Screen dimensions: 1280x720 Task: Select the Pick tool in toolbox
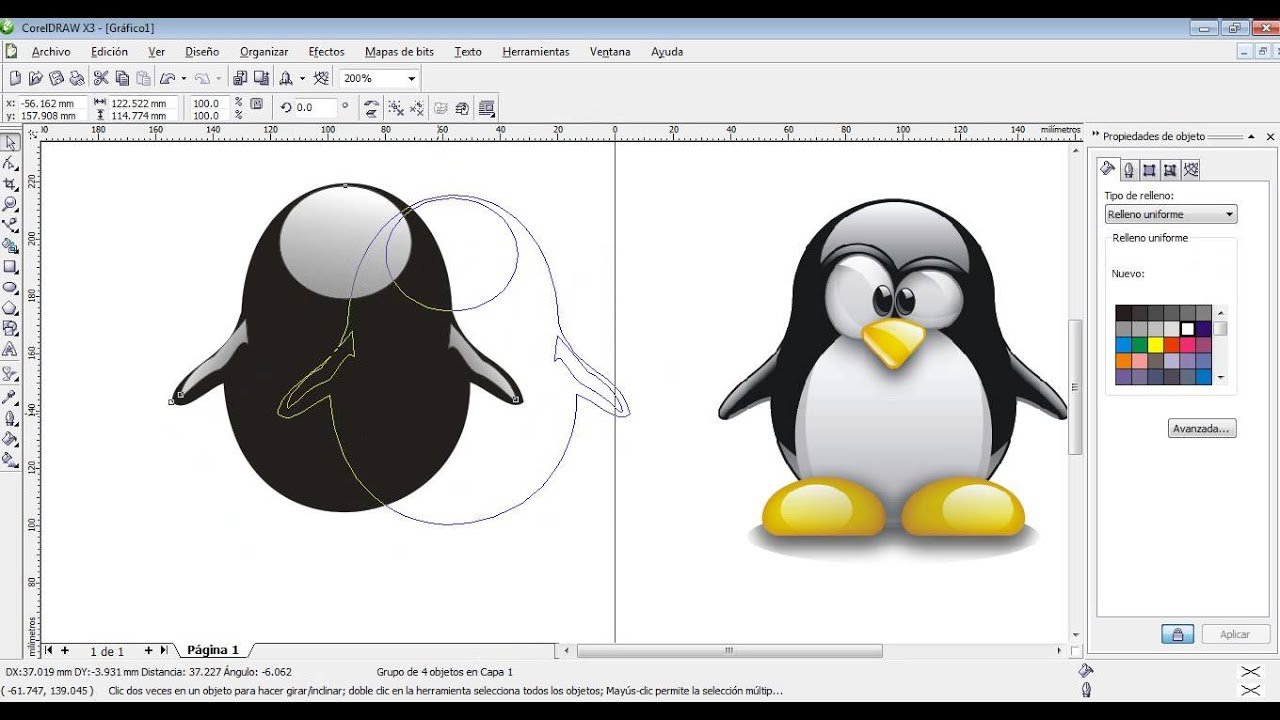point(11,142)
